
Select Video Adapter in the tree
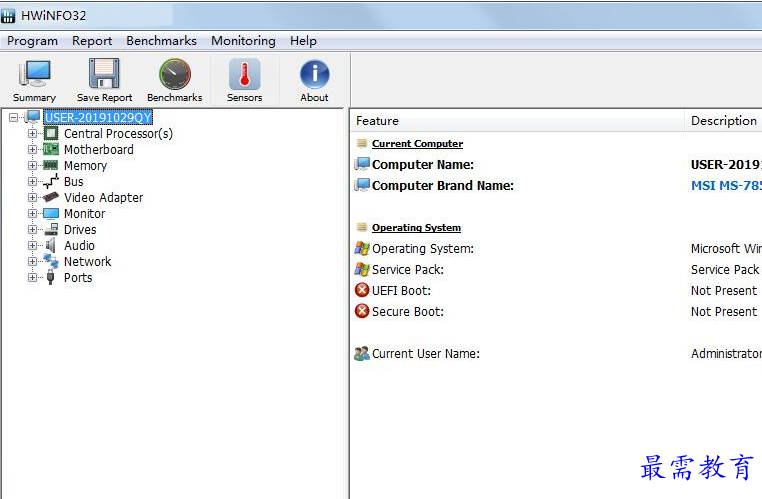pyautogui.click(x=104, y=198)
